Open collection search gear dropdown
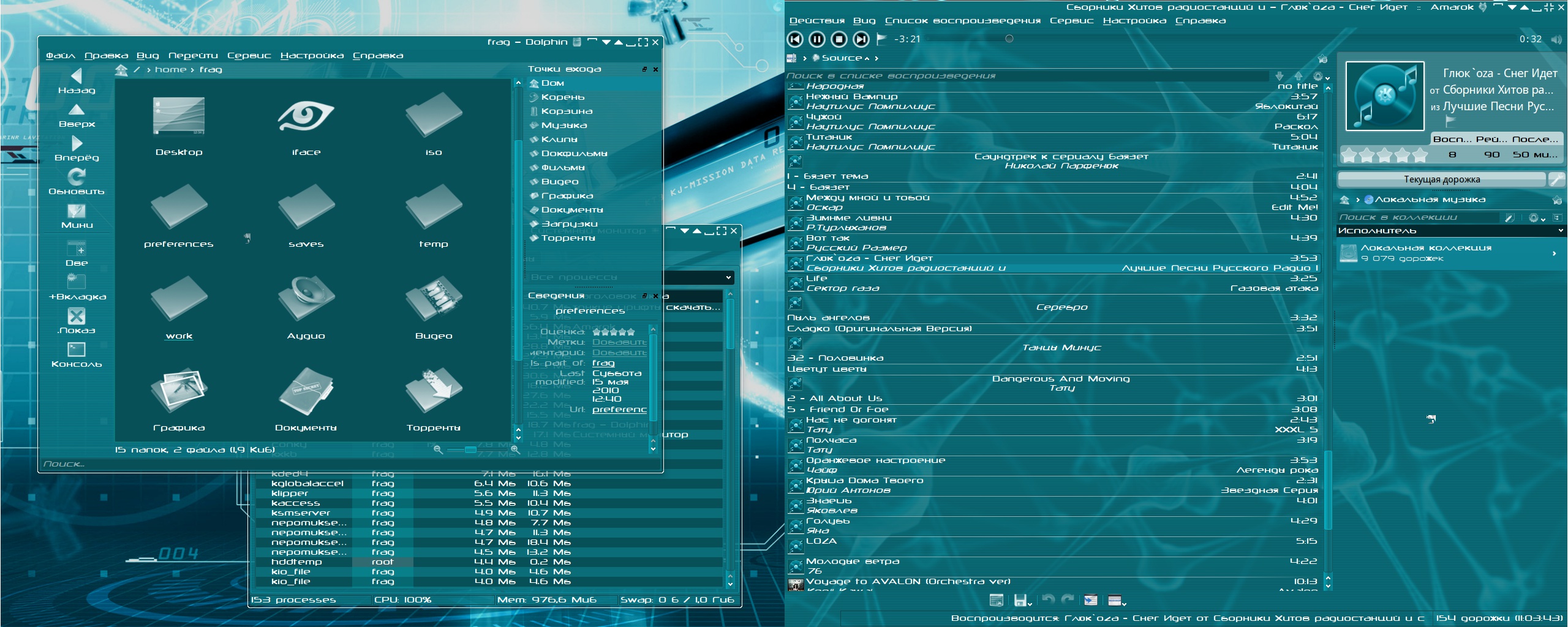Viewport: 1568px width, 627px height. (1536, 217)
